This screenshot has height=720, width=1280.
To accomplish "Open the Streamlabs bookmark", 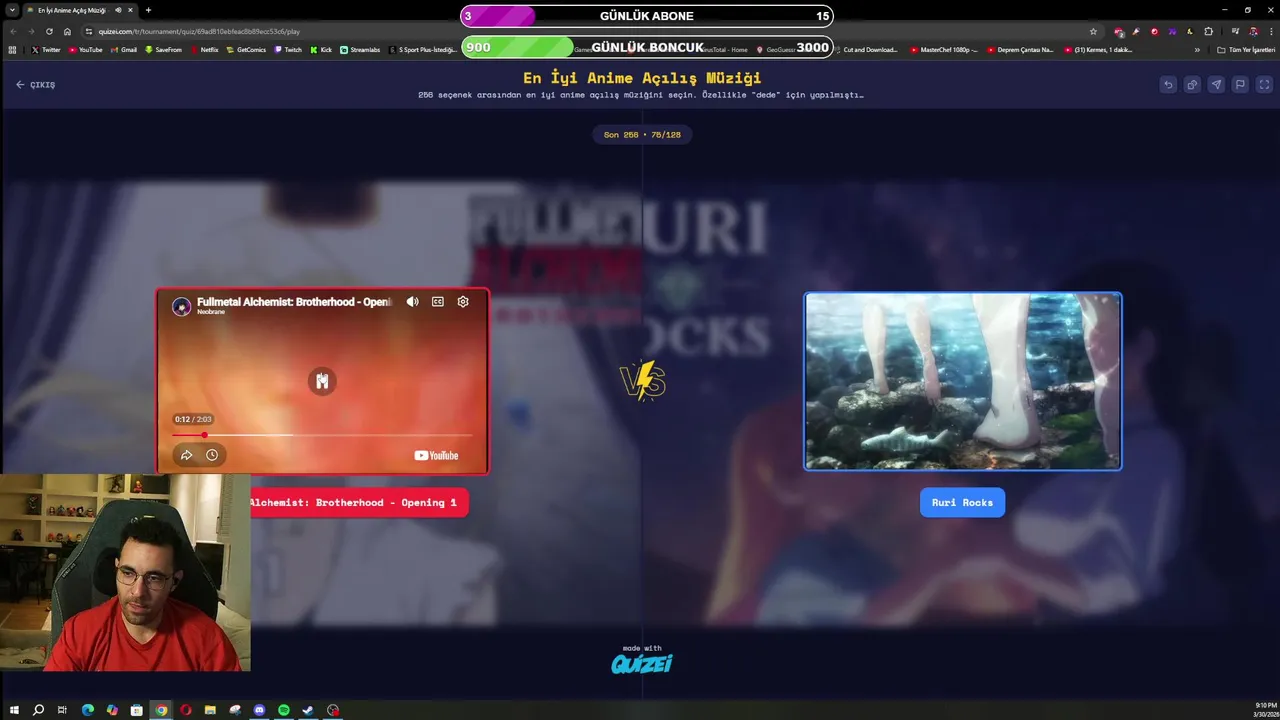I will [360, 49].
